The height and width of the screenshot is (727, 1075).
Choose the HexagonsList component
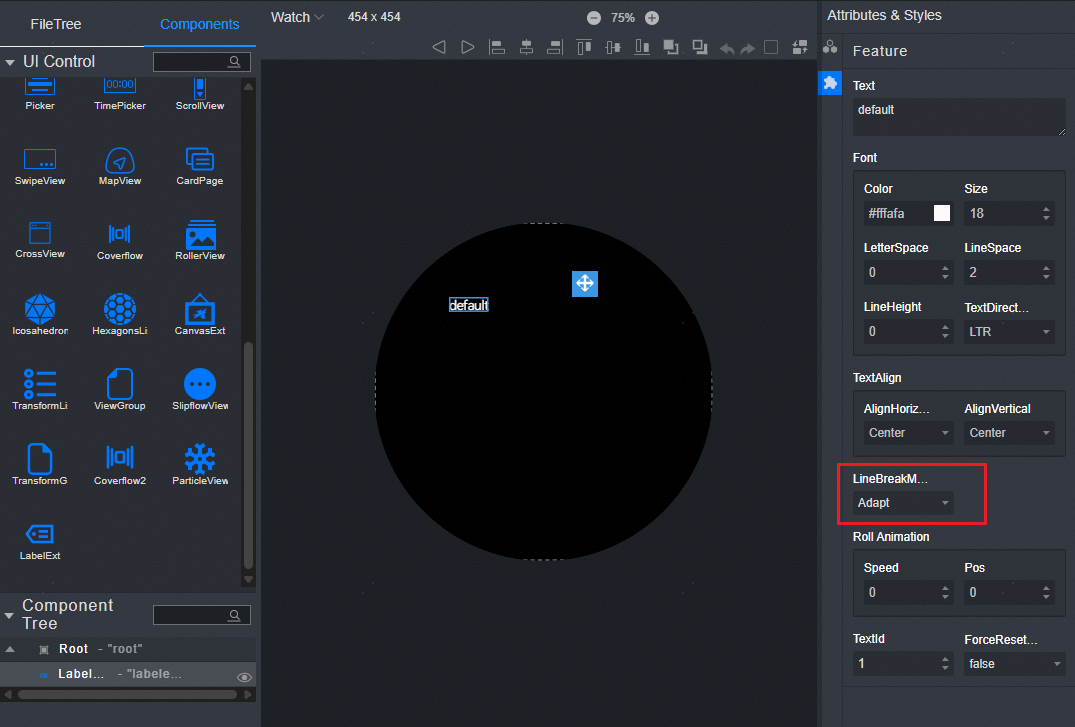(x=119, y=310)
